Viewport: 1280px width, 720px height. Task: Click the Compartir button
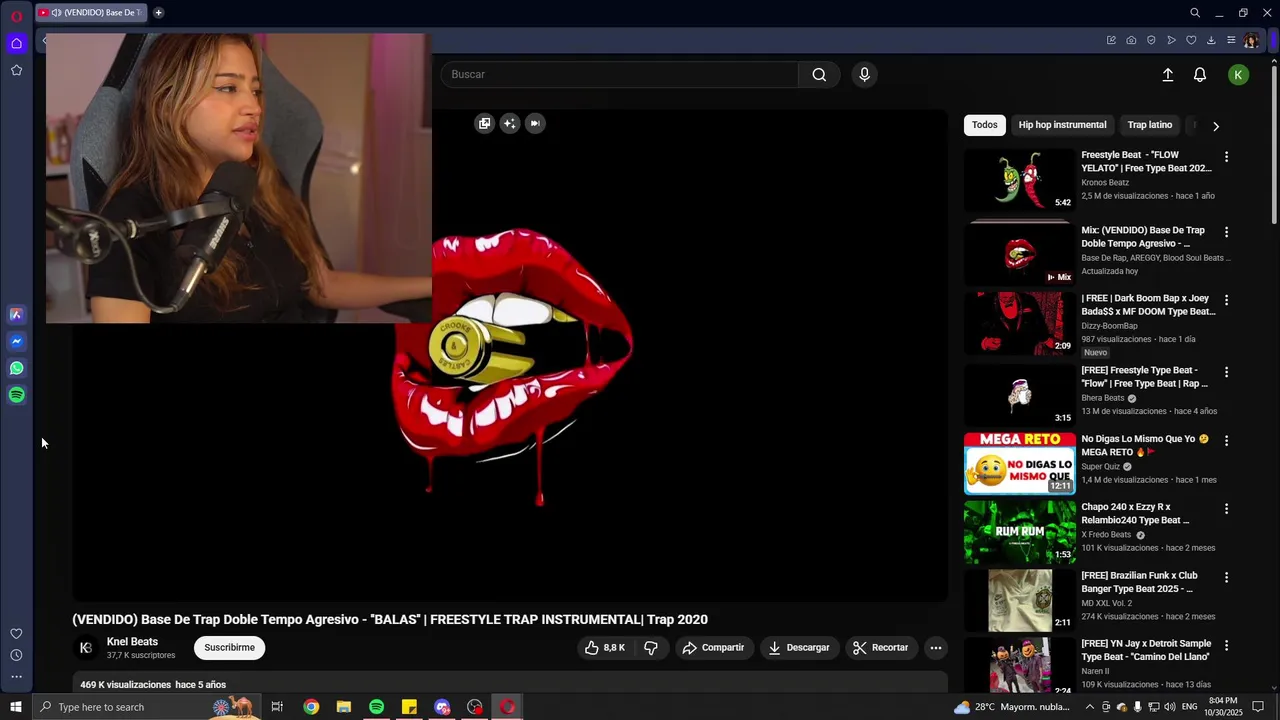click(x=713, y=648)
